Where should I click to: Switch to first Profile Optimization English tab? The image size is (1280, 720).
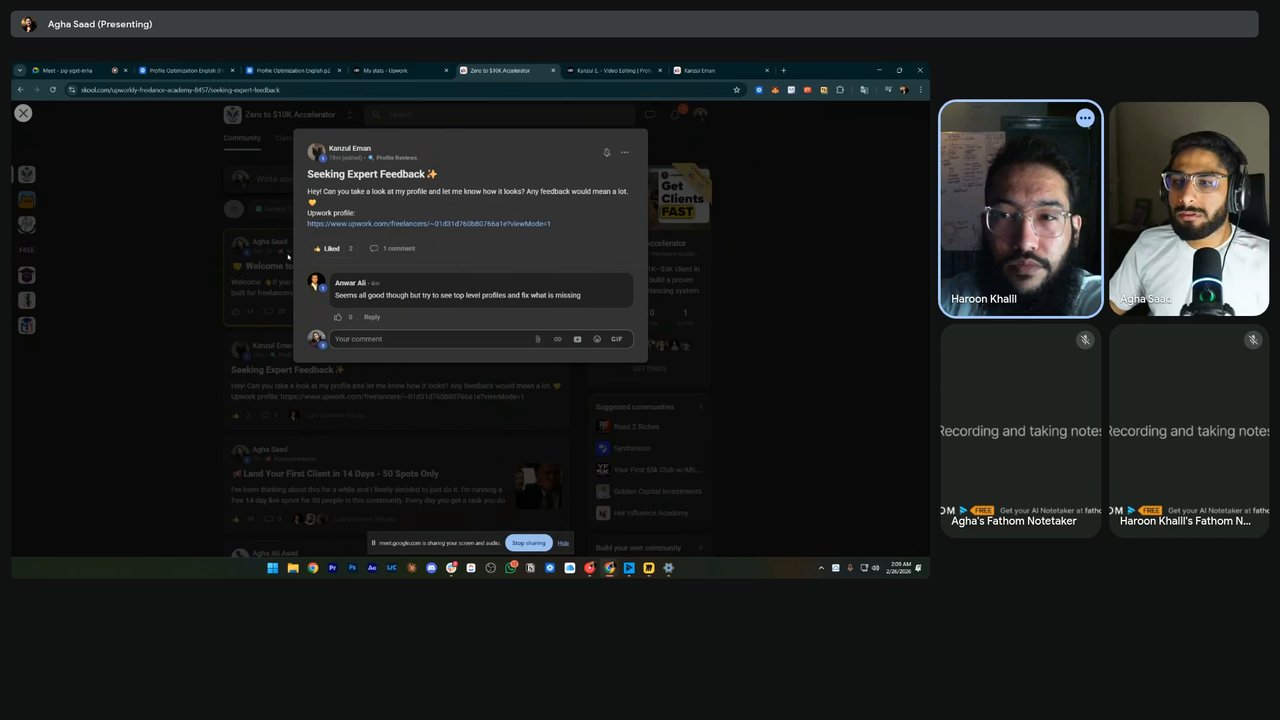[187, 71]
